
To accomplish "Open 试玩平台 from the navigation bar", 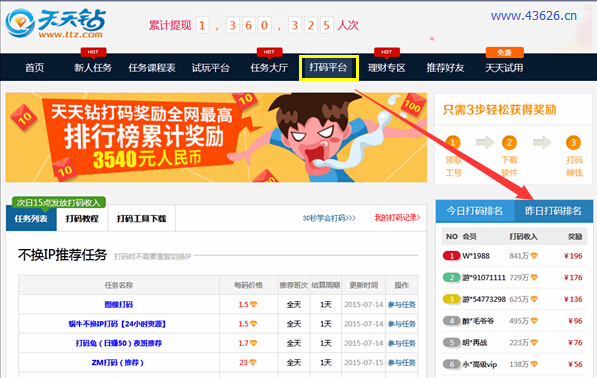I will click(211, 68).
